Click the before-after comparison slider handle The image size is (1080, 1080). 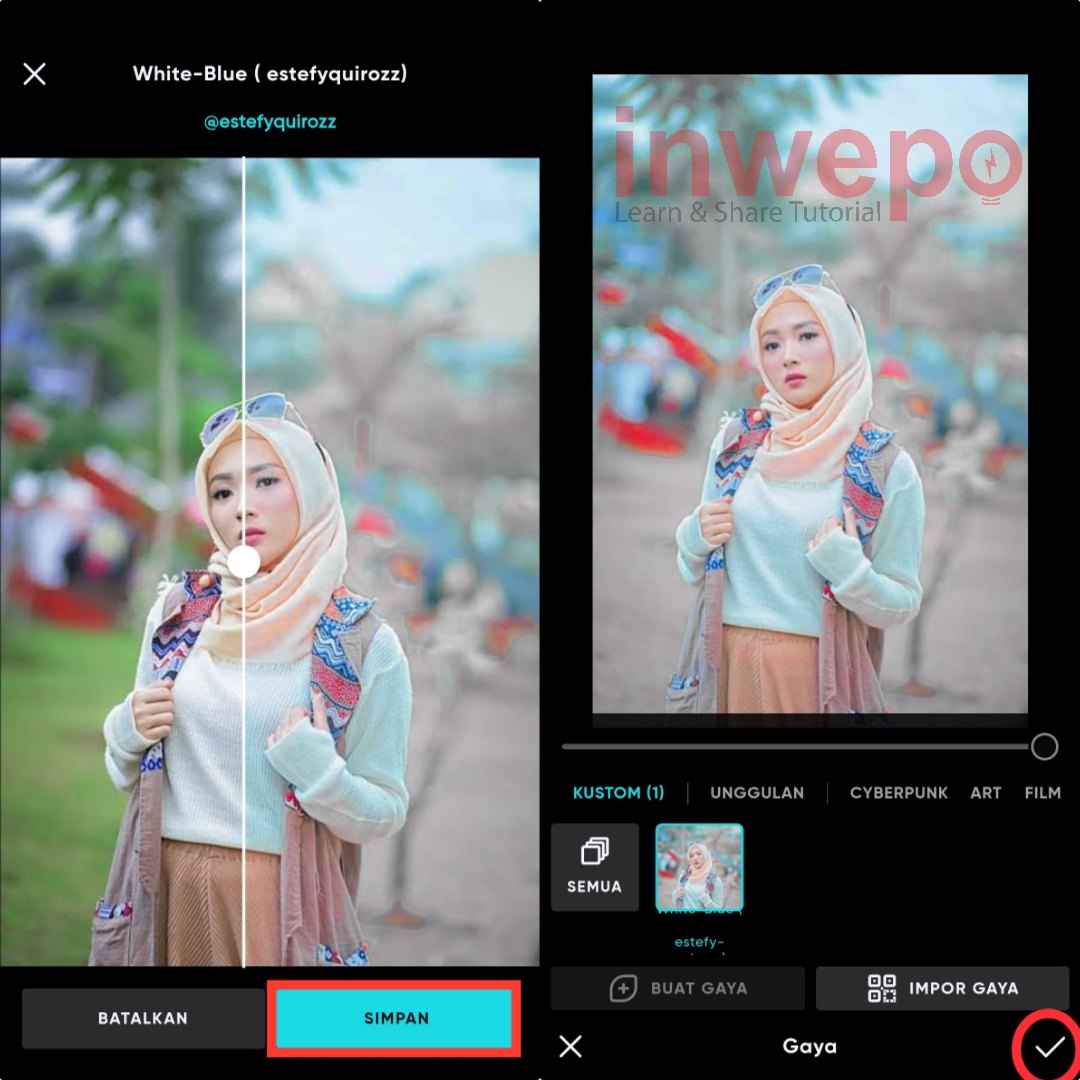click(243, 563)
